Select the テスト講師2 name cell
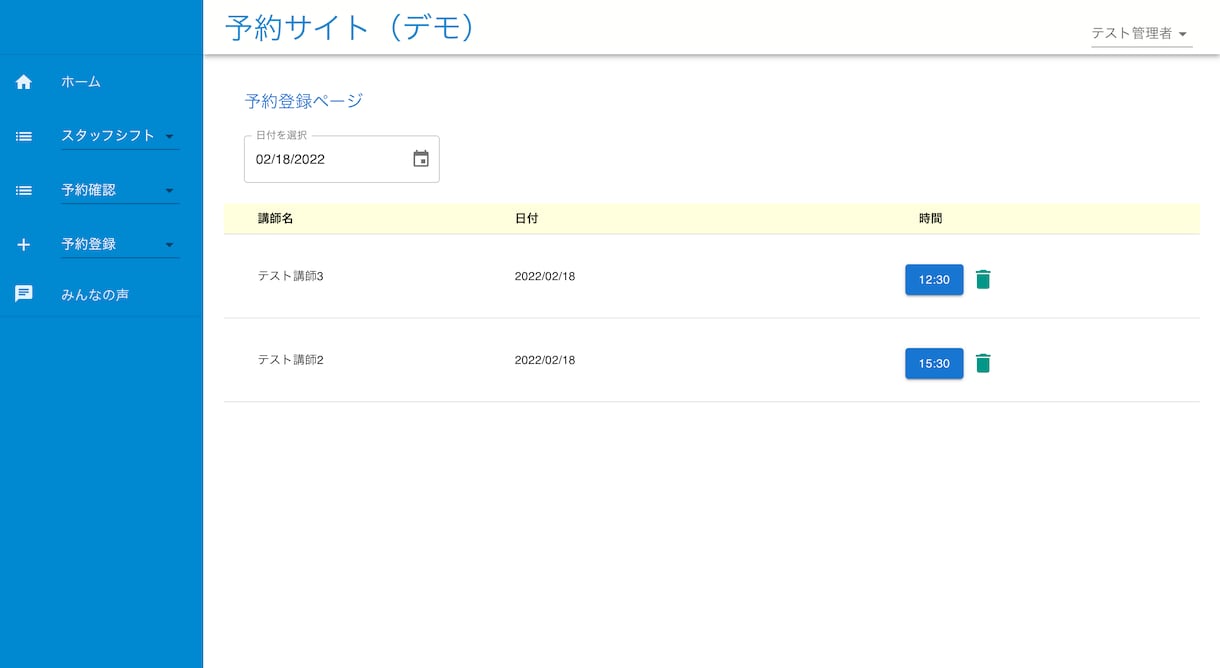The image size is (1220, 668). (291, 360)
